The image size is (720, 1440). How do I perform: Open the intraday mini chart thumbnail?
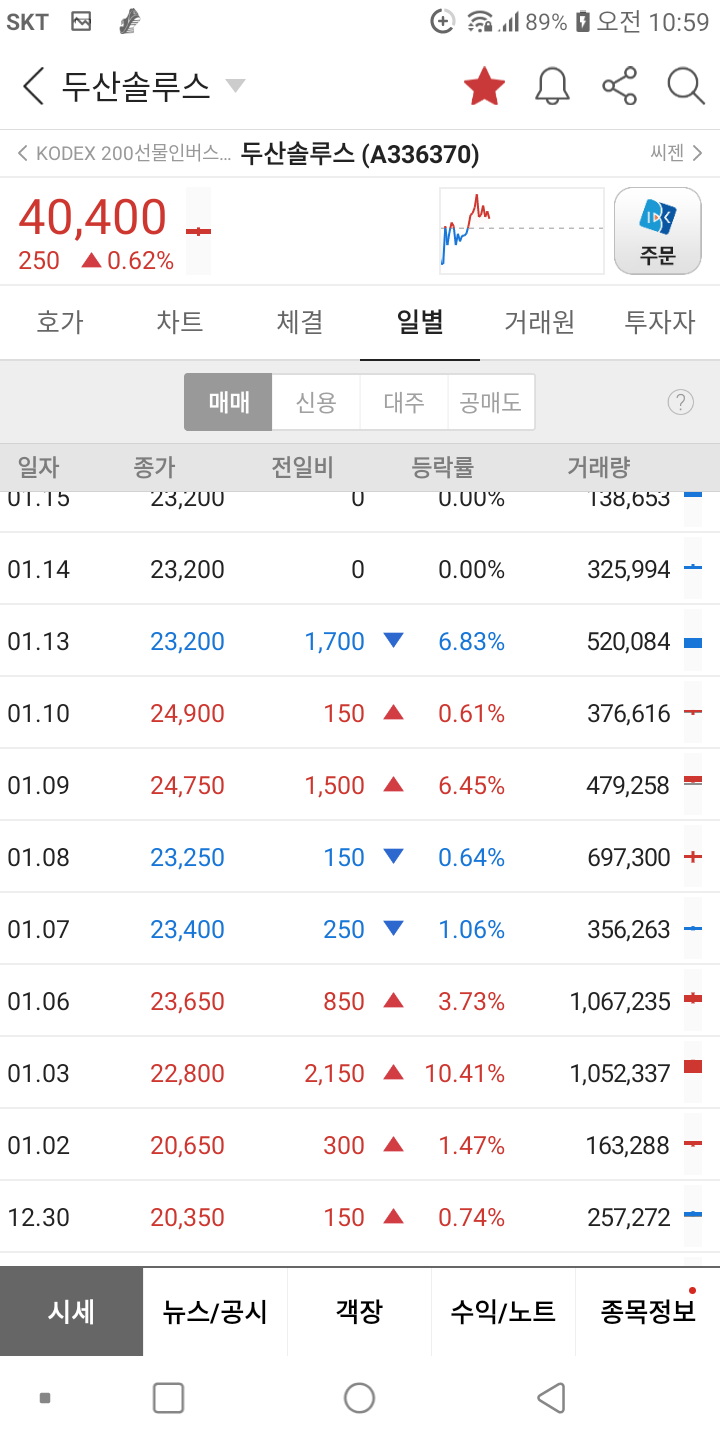[x=522, y=230]
